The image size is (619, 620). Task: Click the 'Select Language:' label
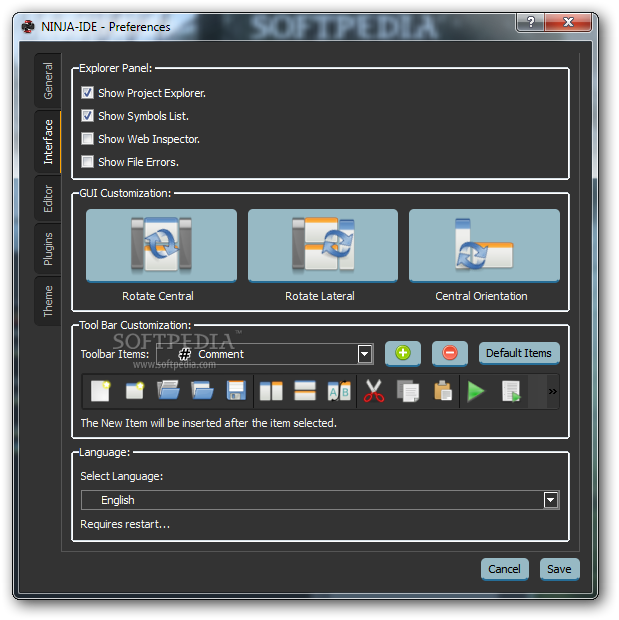[x=122, y=476]
